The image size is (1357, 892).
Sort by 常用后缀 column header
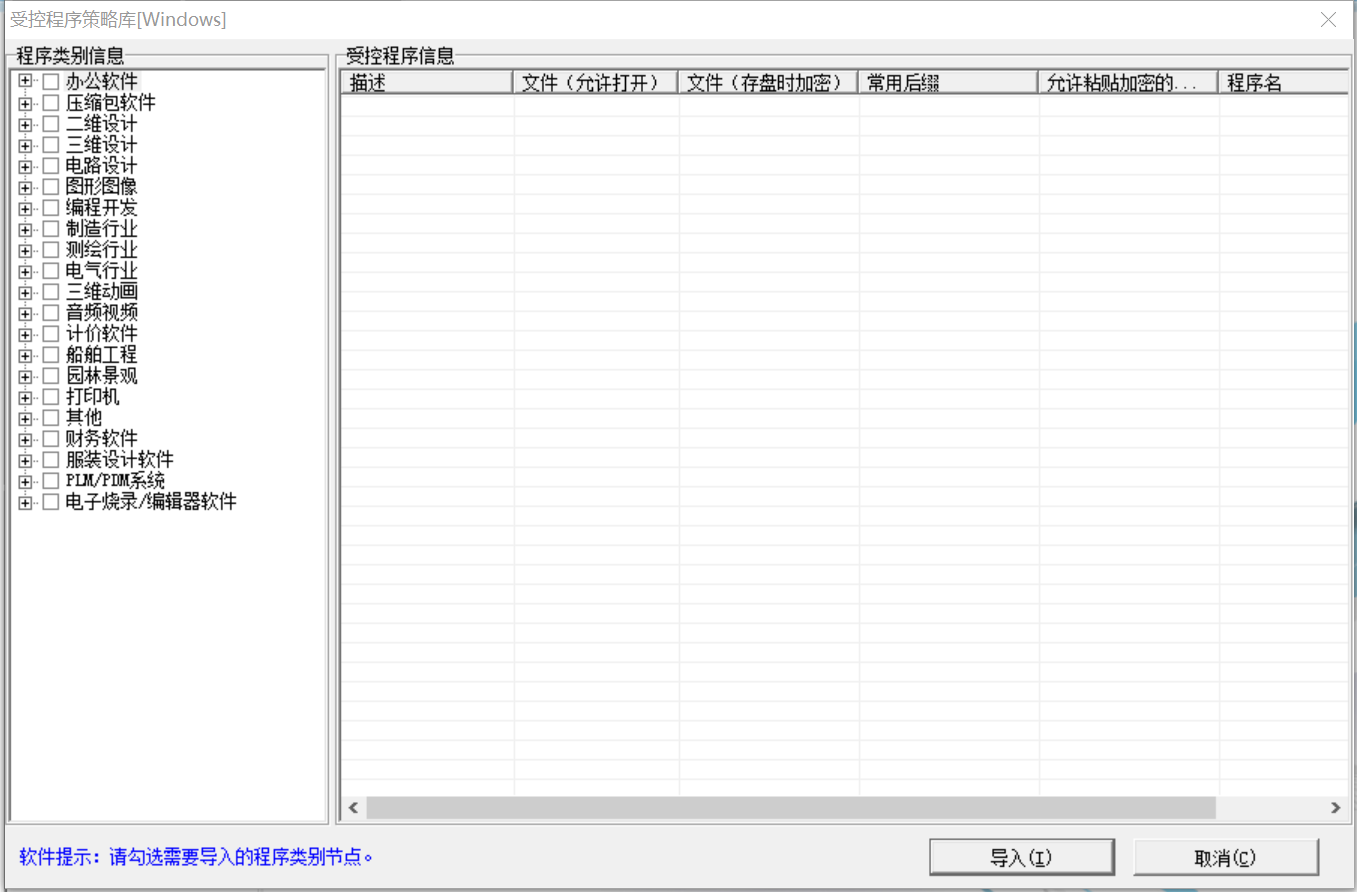coord(948,83)
